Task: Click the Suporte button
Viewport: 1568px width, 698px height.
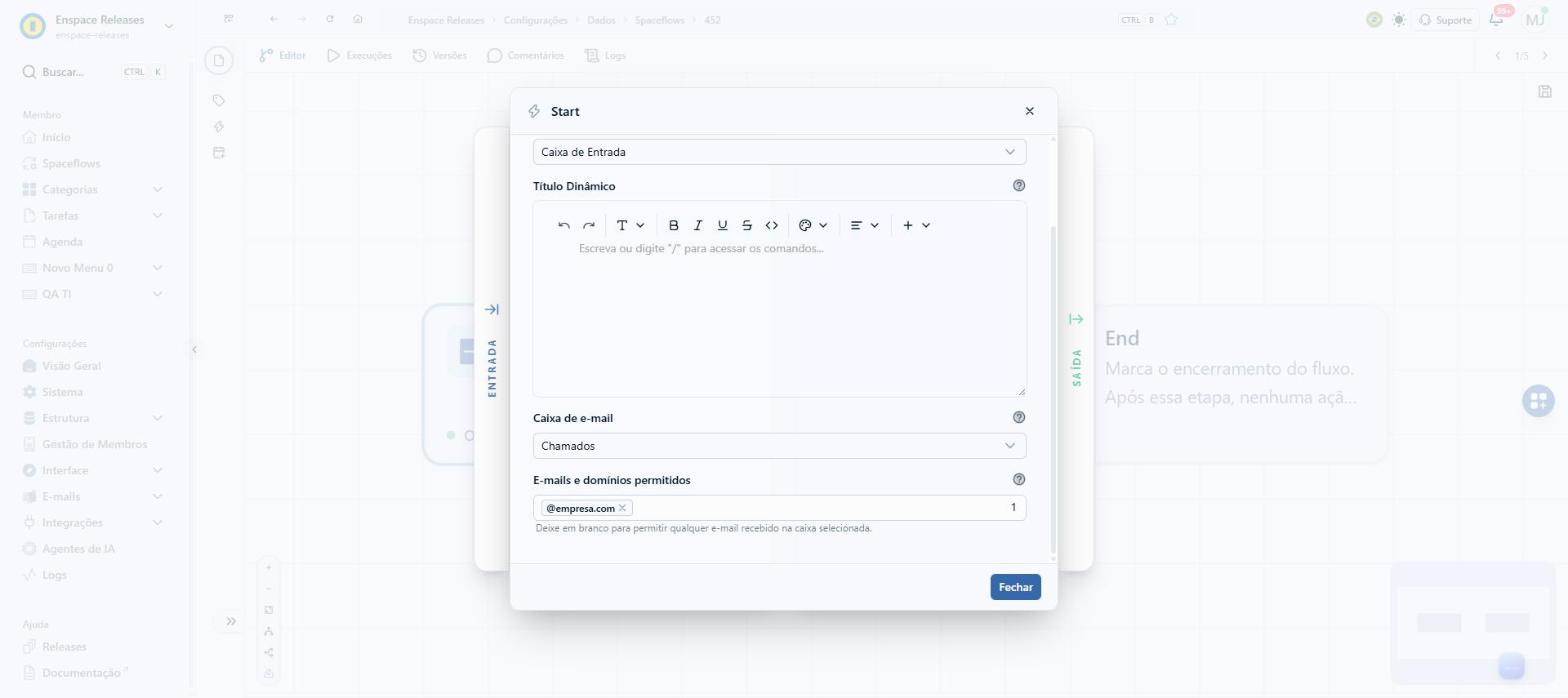Action: pos(1445,20)
